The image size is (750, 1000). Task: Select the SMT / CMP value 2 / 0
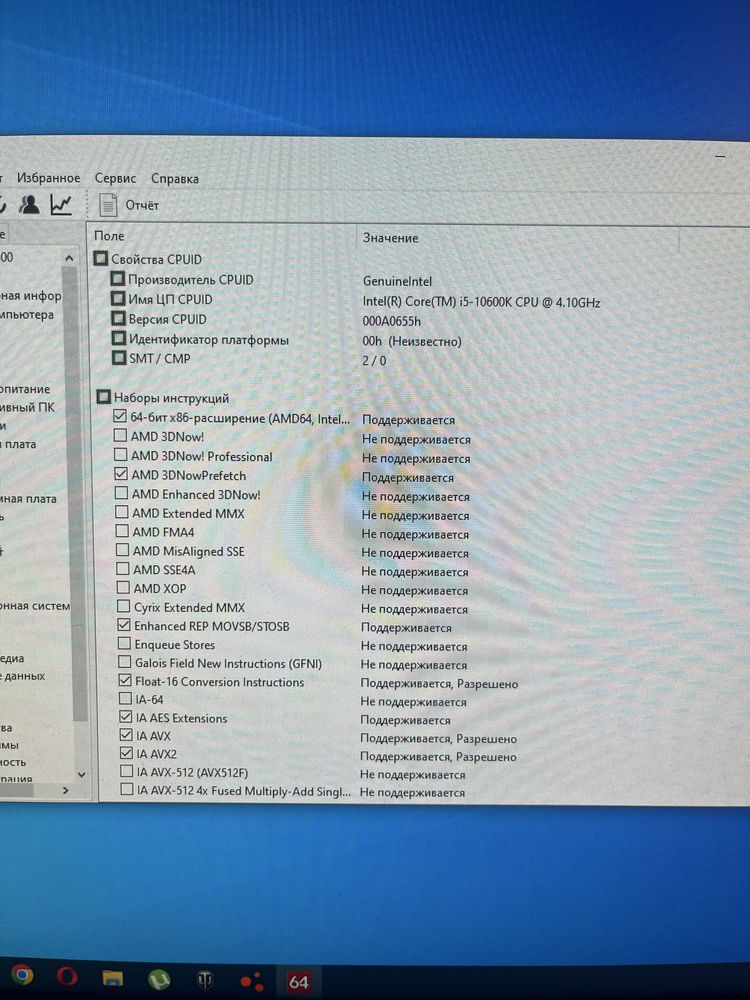tap(374, 360)
